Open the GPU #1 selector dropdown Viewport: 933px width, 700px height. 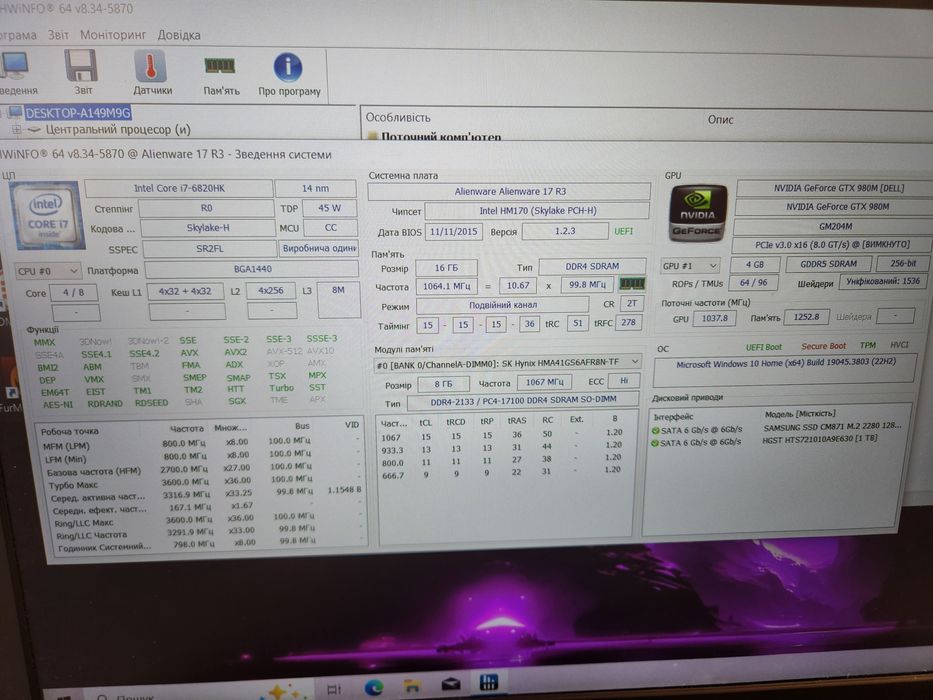[690, 265]
